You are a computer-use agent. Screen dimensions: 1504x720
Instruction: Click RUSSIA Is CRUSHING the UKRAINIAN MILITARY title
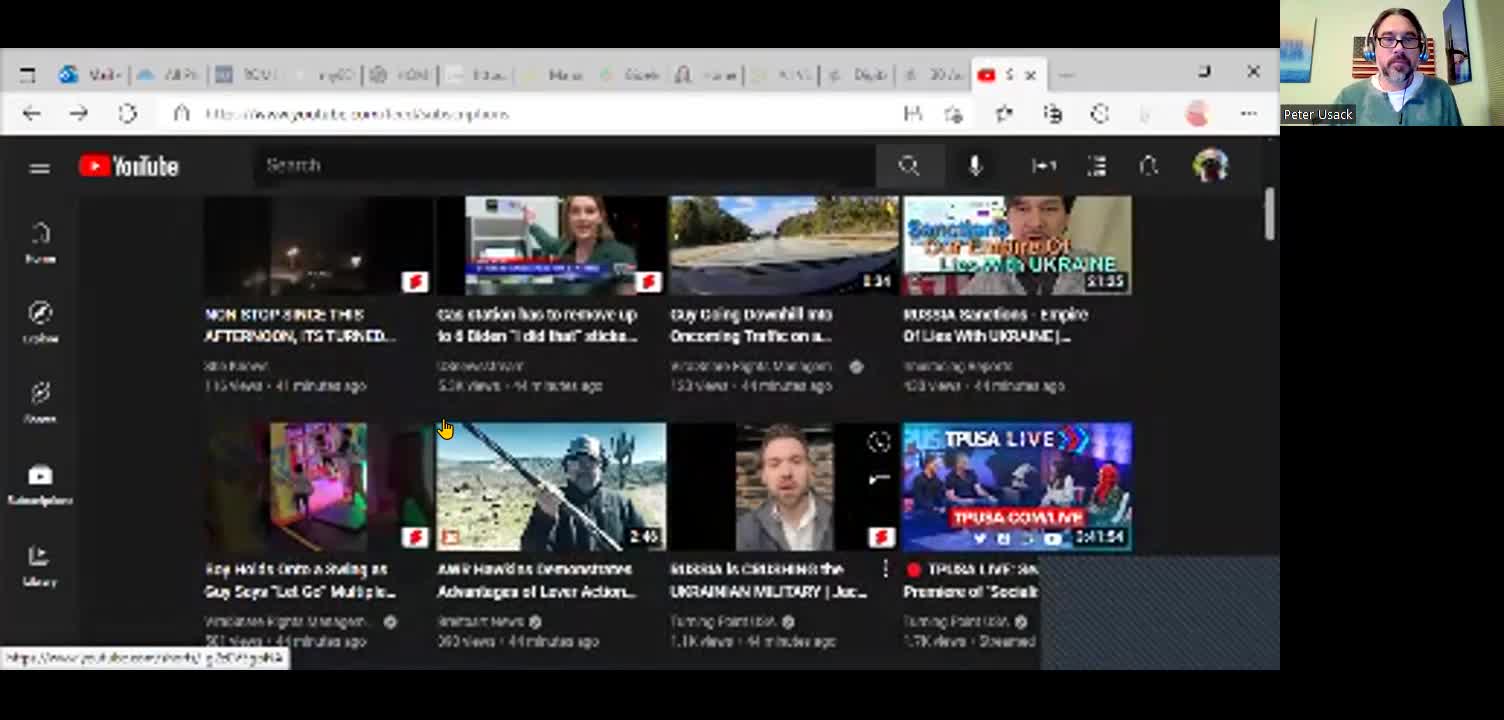point(768,580)
